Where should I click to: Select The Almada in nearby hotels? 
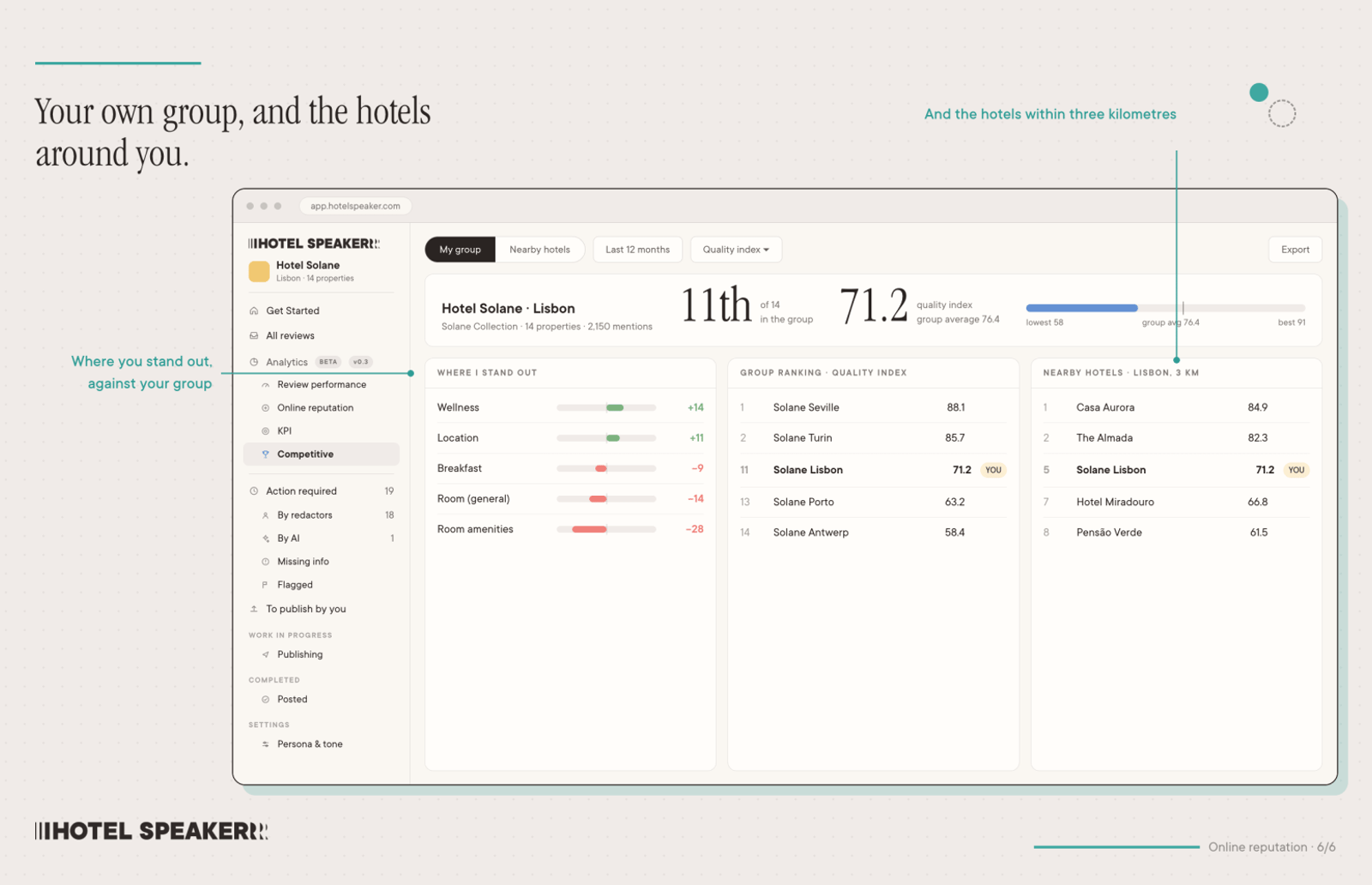pyautogui.click(x=1176, y=438)
